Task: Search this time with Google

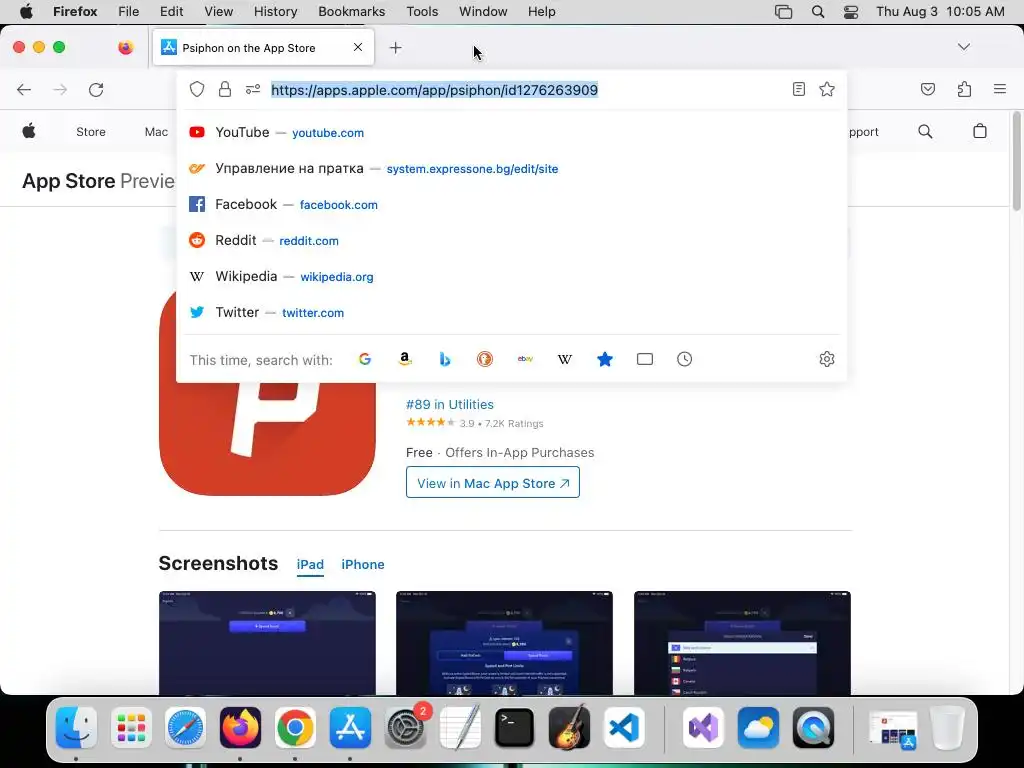Action: [364, 359]
